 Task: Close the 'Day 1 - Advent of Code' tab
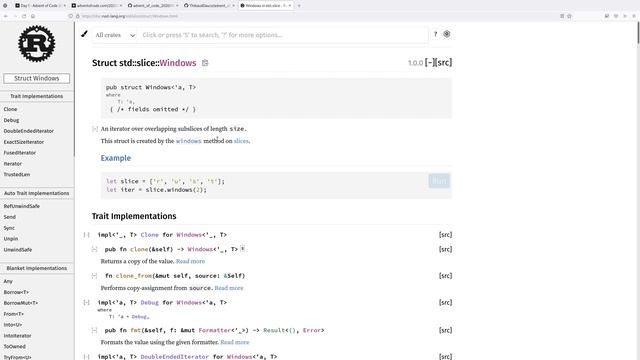point(64,6)
